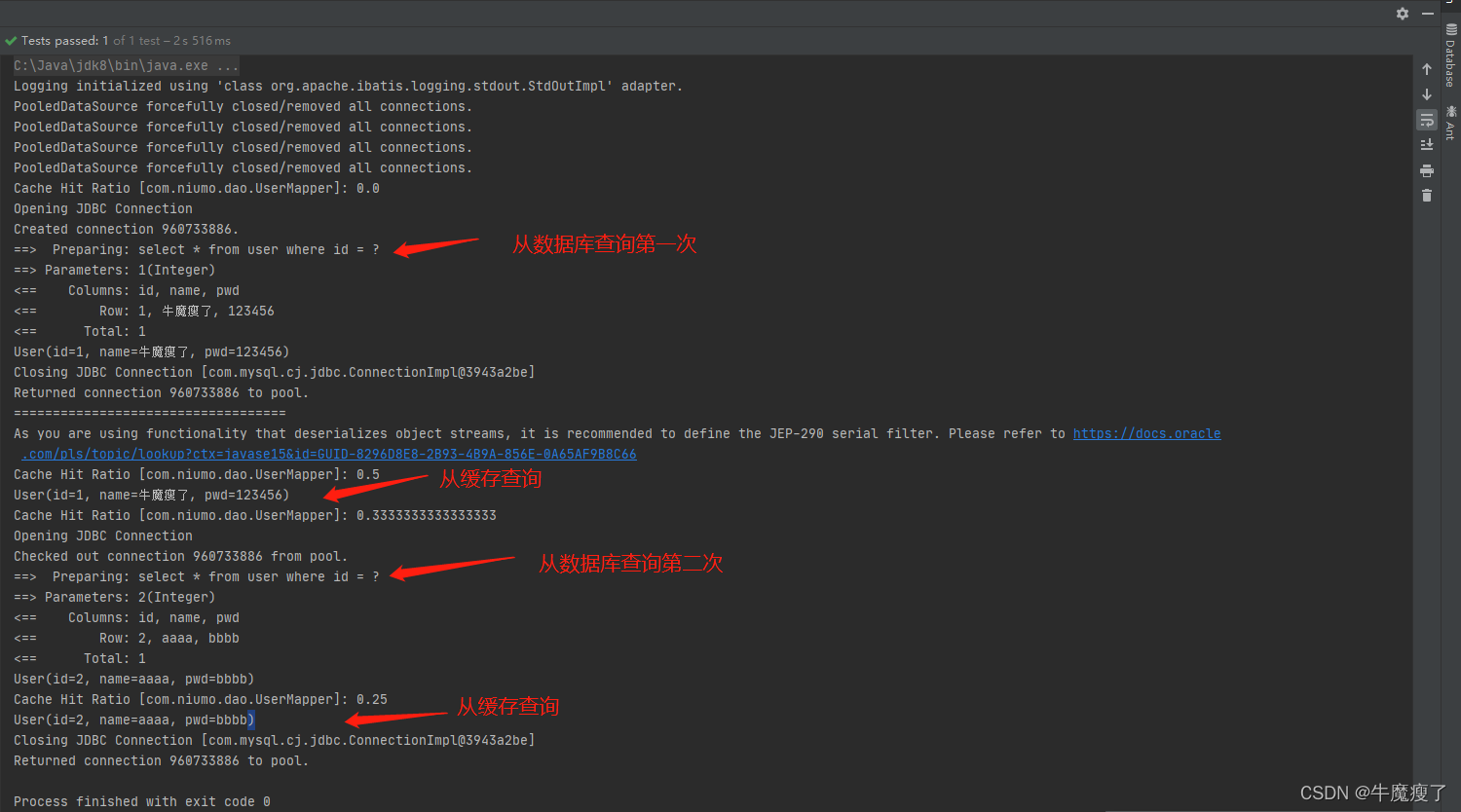The height and width of the screenshot is (812, 1461).
Task: Open the Database side tool tab
Action: (x=1450, y=56)
